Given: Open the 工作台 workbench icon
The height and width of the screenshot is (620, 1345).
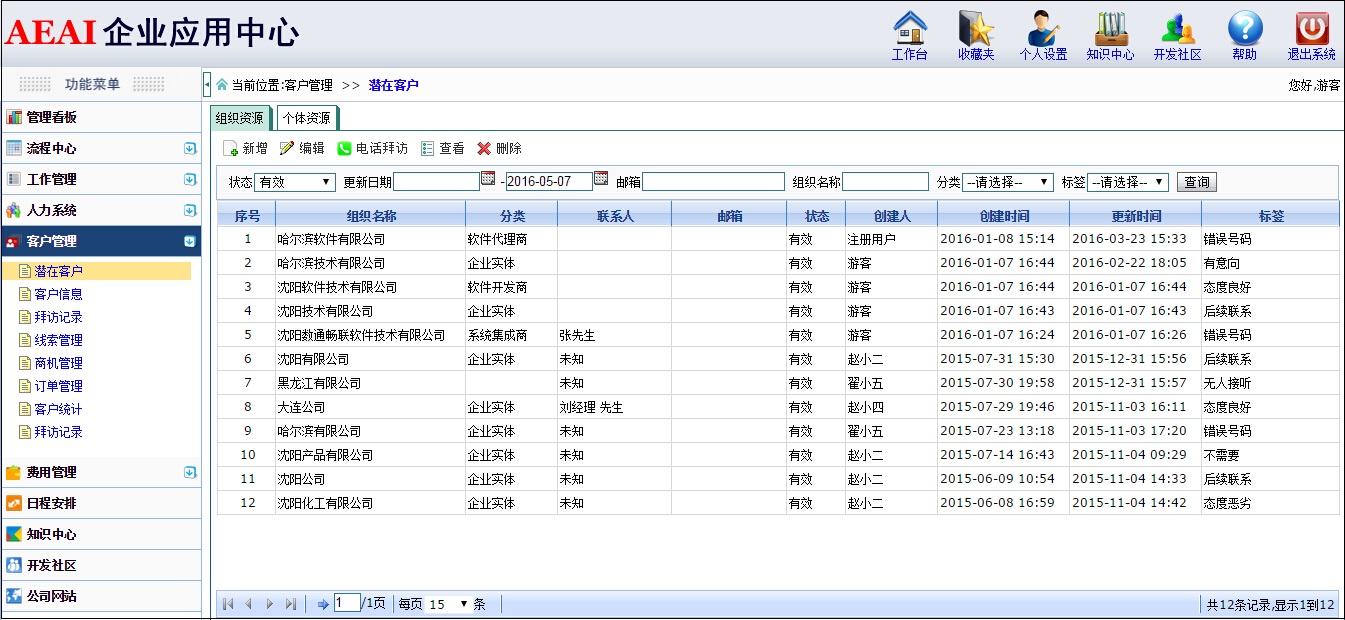Looking at the screenshot, I should point(909,29).
